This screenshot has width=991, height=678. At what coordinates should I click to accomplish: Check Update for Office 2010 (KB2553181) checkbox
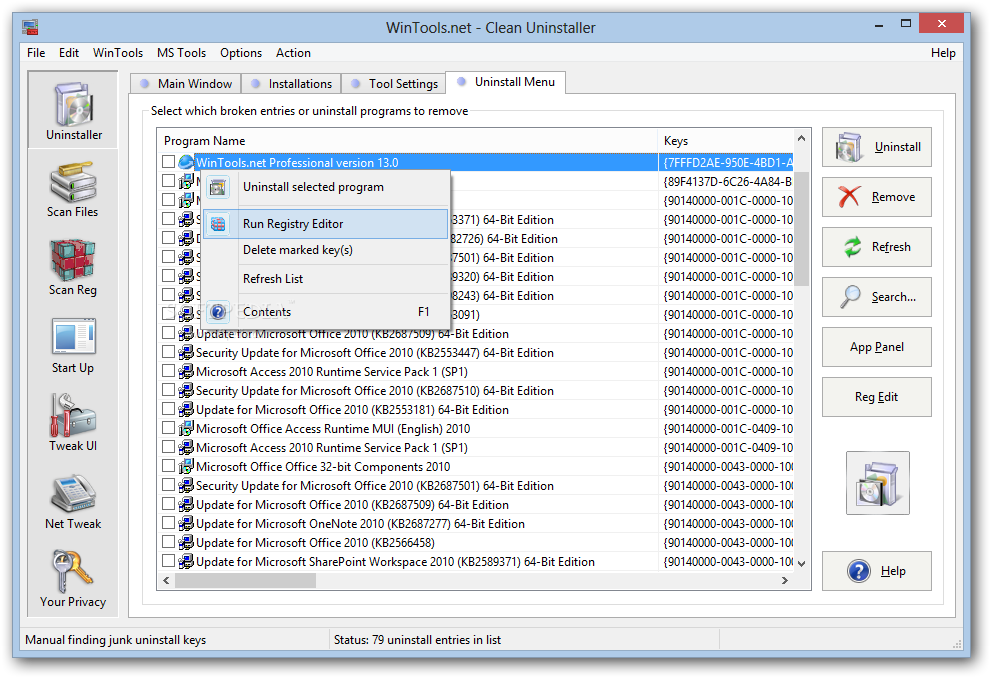pos(168,409)
